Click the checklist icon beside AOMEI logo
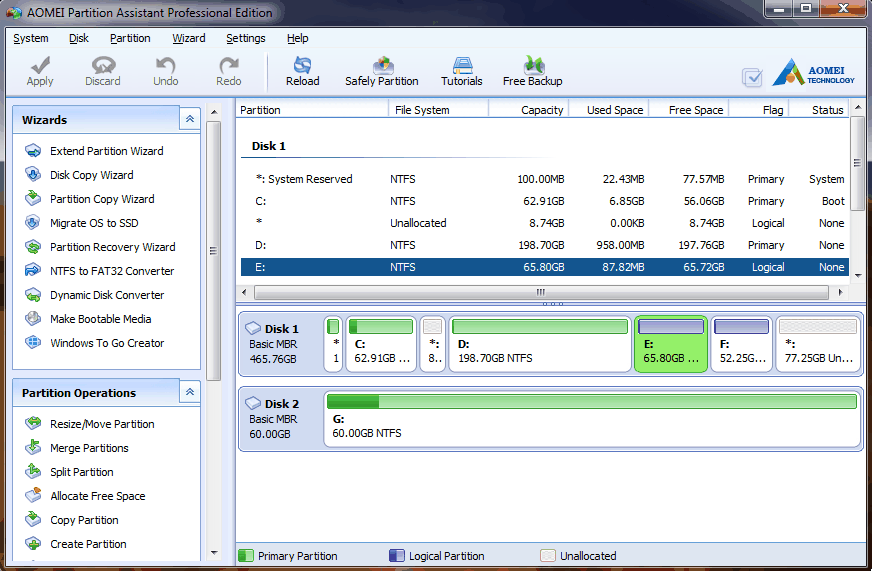The height and width of the screenshot is (571, 872). (x=752, y=77)
